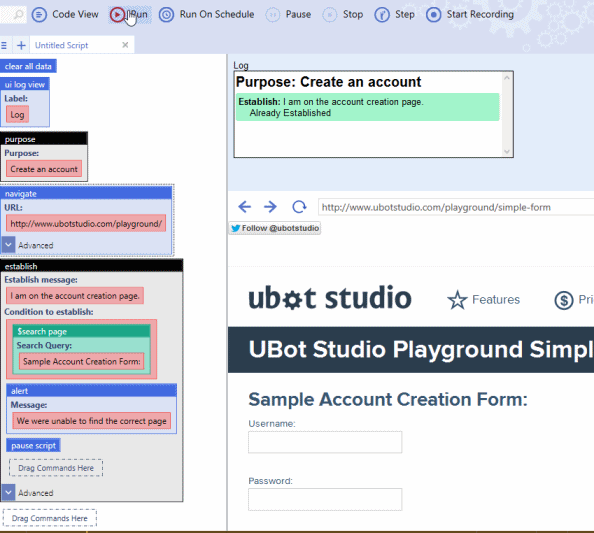Image resolution: width=594 pixels, height=533 pixels.
Task: Edit the Establish message field
Action: tap(75, 296)
